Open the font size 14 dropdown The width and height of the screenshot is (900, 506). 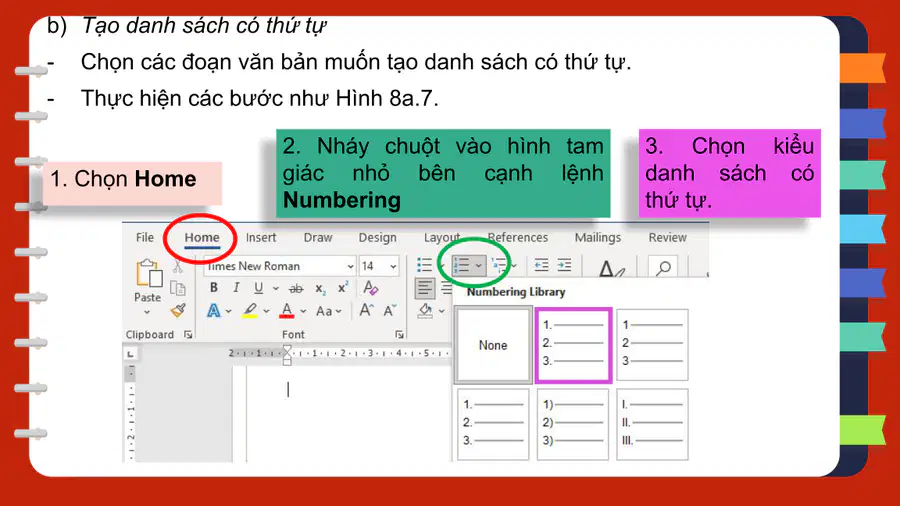pos(393,266)
